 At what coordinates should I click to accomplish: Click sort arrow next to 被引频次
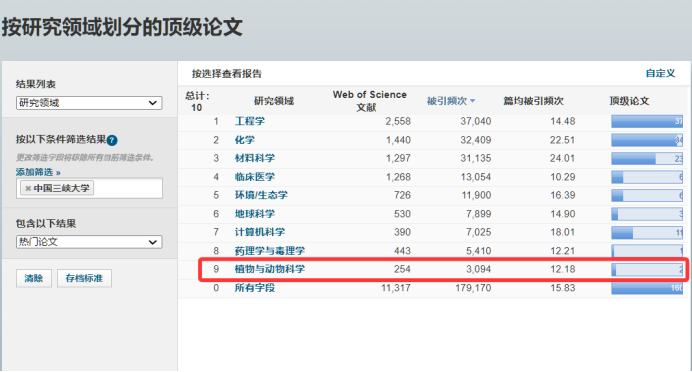473,101
